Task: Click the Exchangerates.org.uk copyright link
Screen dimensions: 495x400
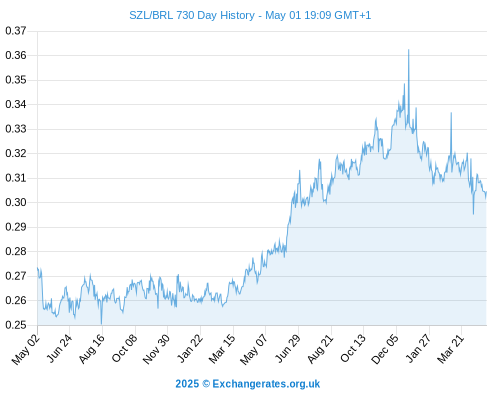Action: 248,384
